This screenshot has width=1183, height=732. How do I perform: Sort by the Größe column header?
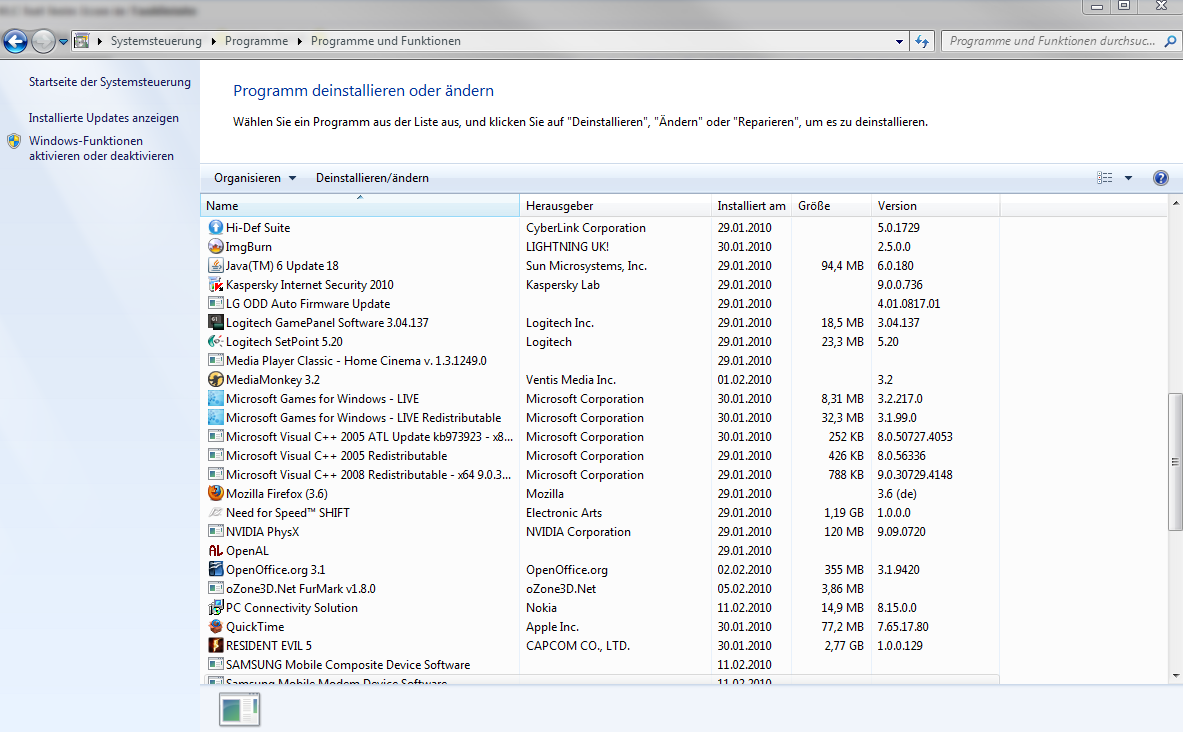click(x=831, y=205)
